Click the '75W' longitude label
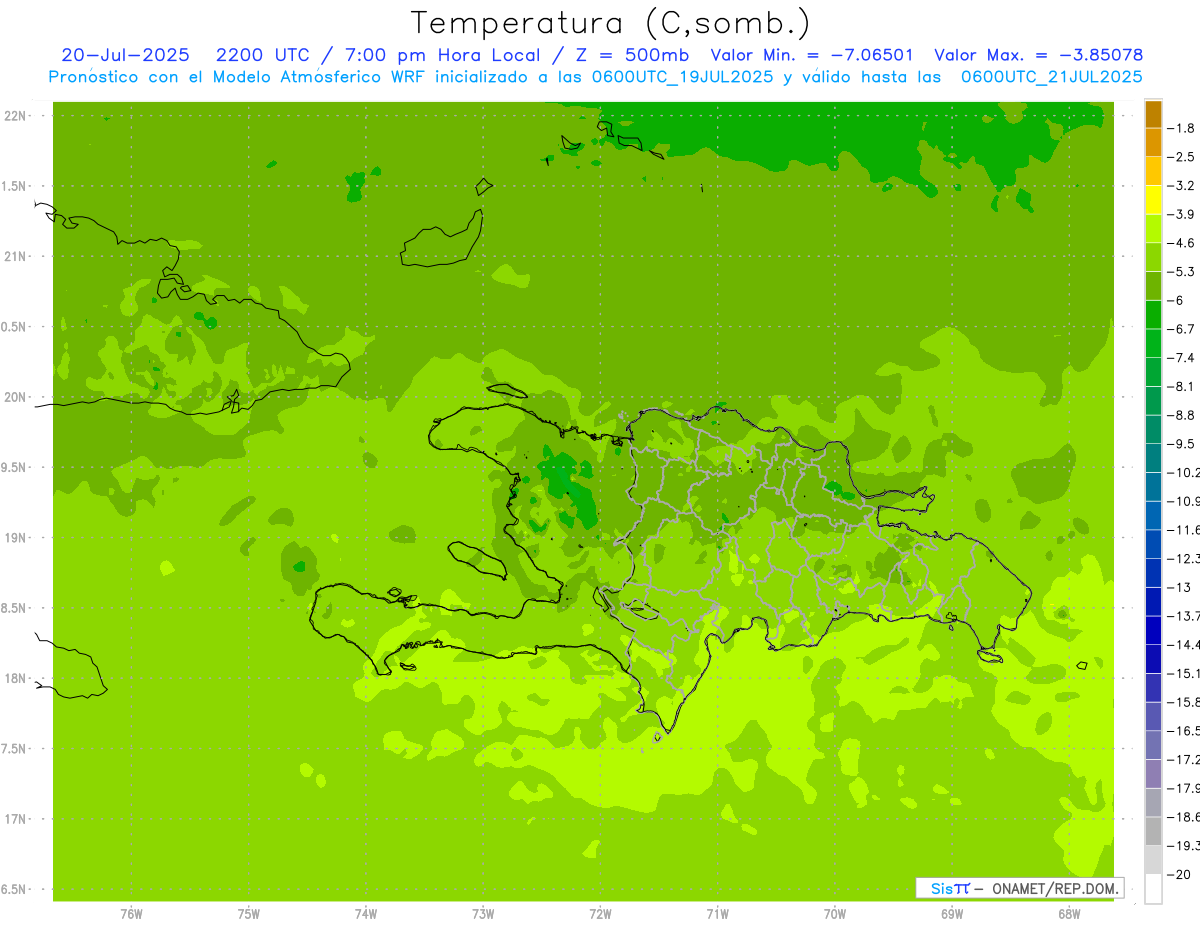This screenshot has height=927, width=1200. pyautogui.click(x=249, y=914)
